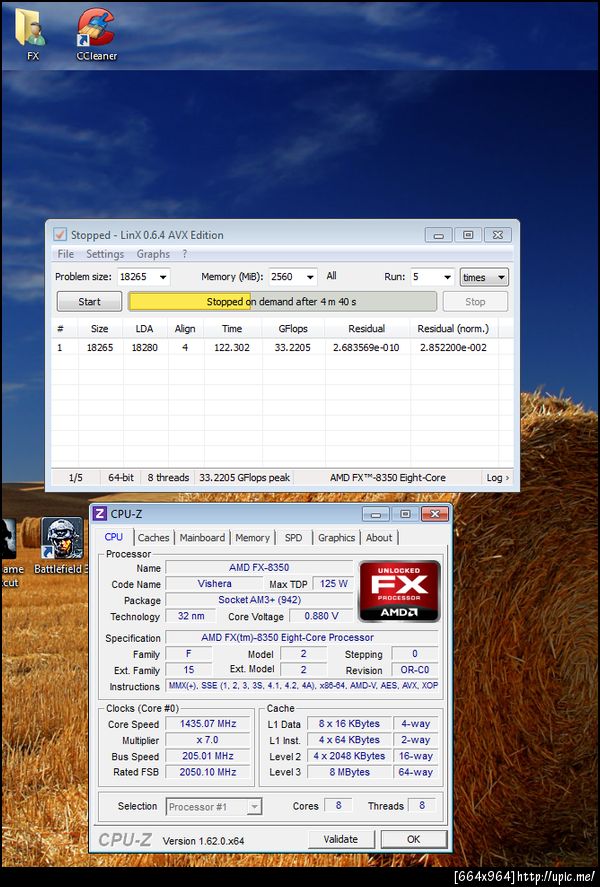Click Time value 122.302 in results

pyautogui.click(x=232, y=347)
